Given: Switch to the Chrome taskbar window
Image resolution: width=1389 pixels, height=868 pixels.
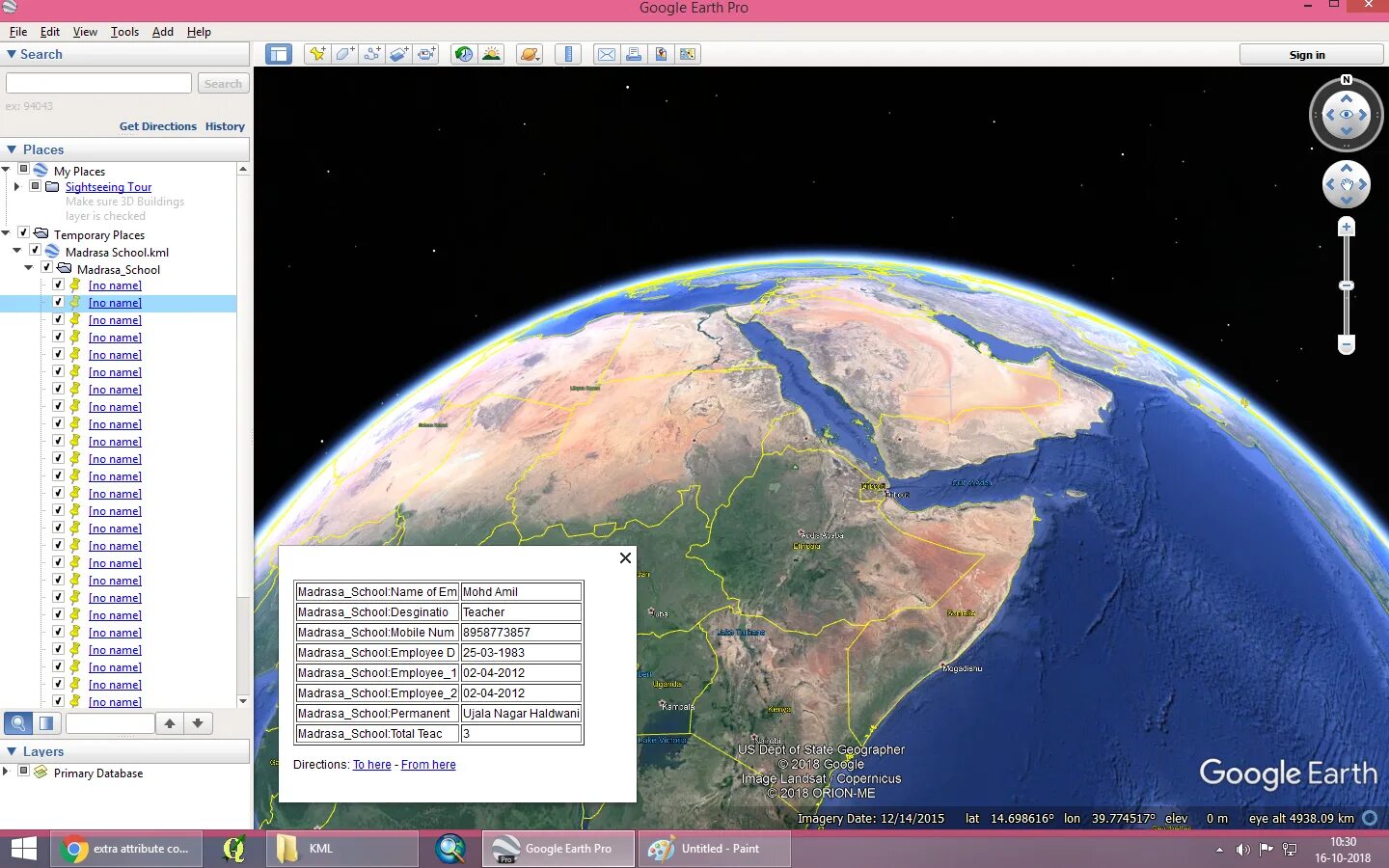Looking at the screenshot, I should (x=126, y=849).
